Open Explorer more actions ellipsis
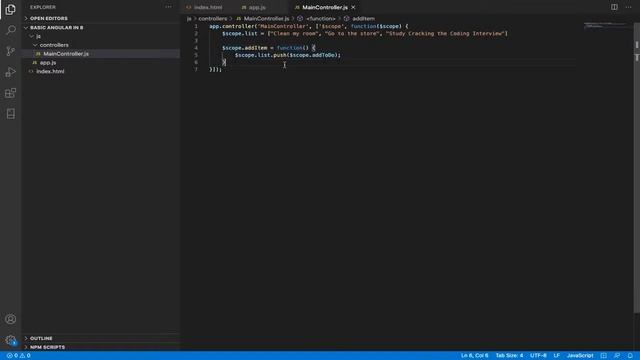 169,7
